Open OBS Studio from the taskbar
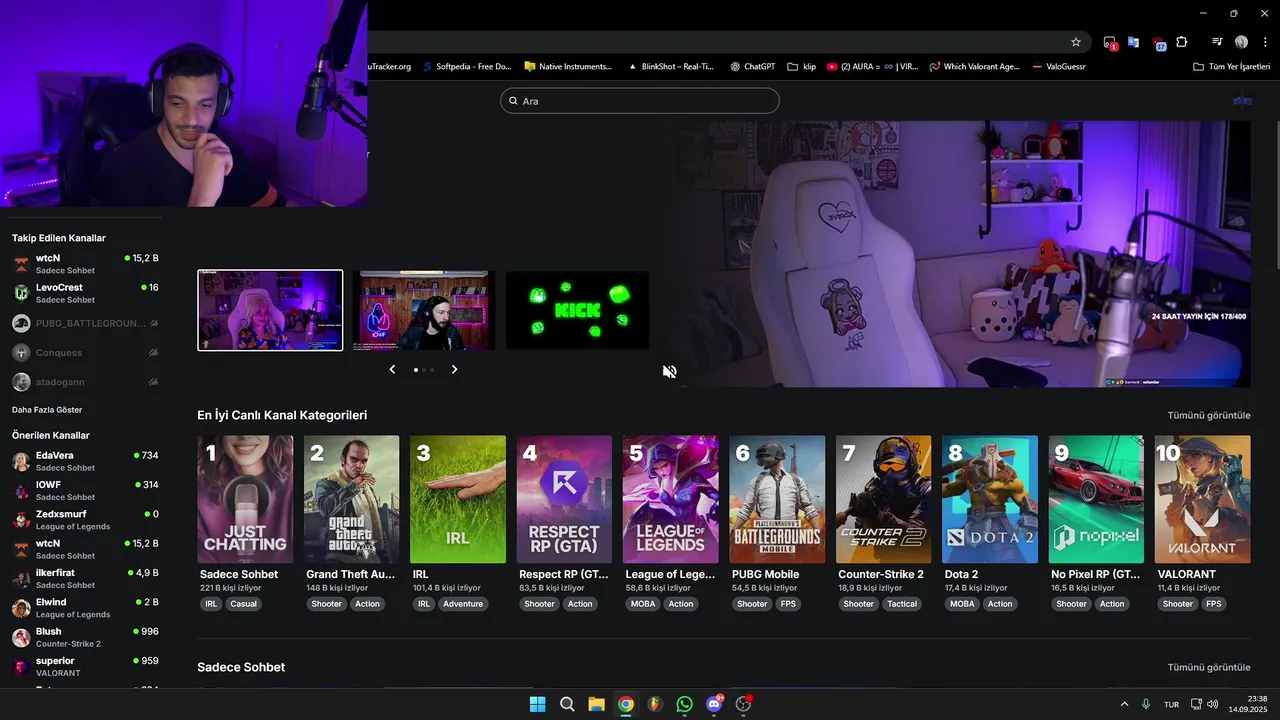Screen dimensions: 1280x720 click(x=743, y=704)
